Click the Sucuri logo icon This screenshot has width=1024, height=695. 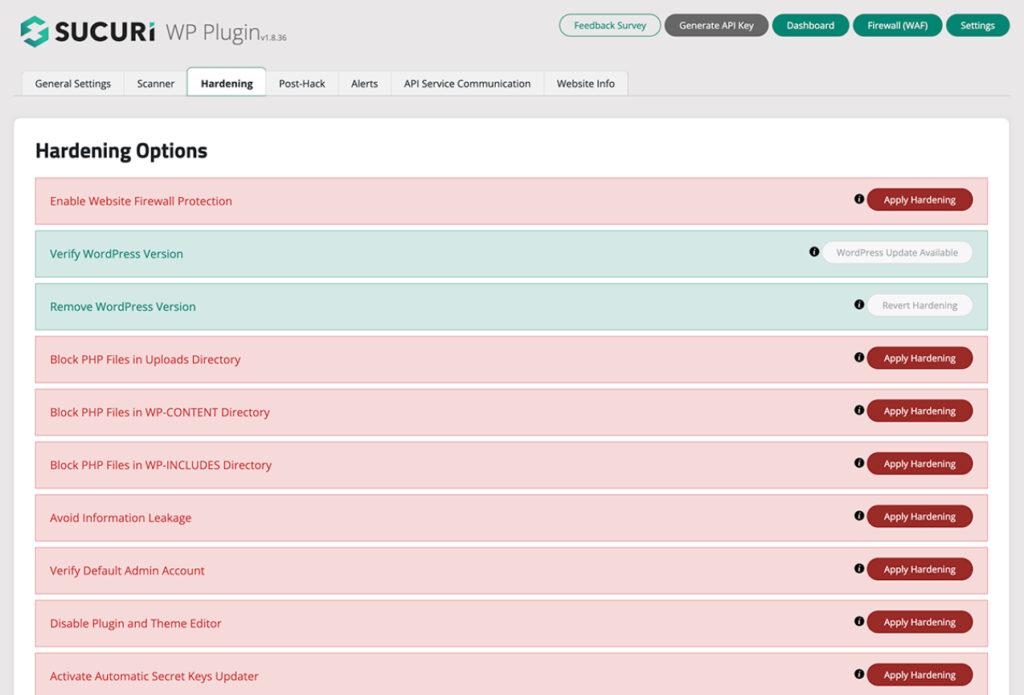click(x=35, y=30)
